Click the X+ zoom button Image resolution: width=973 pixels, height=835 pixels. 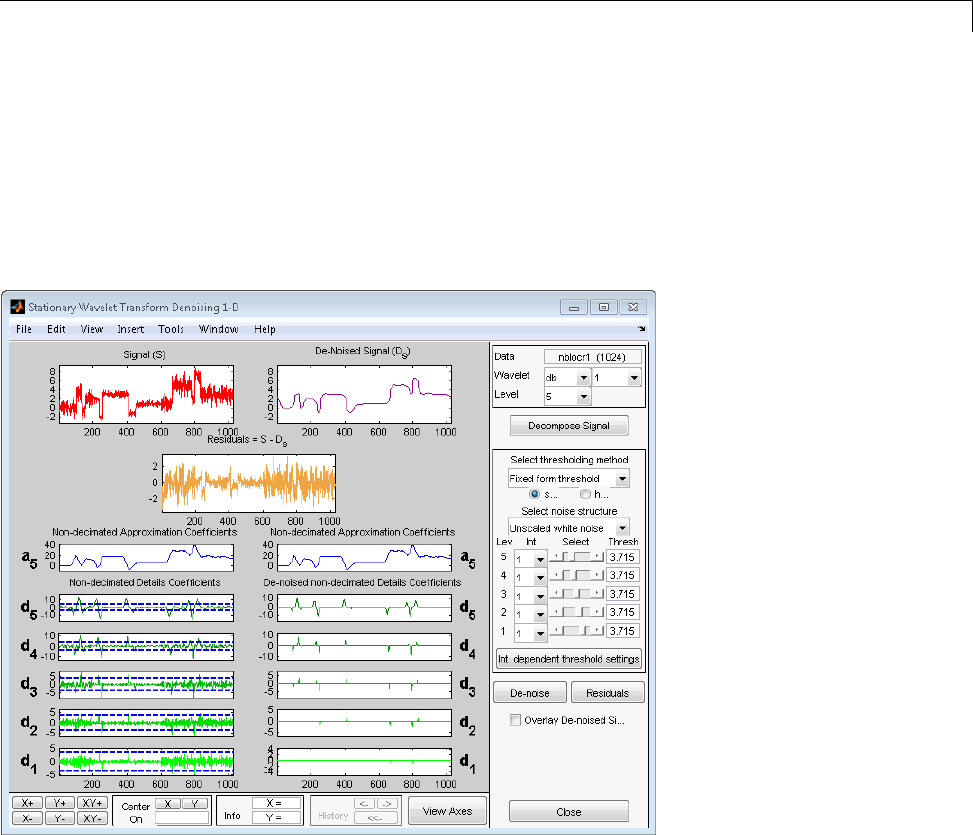(27, 803)
